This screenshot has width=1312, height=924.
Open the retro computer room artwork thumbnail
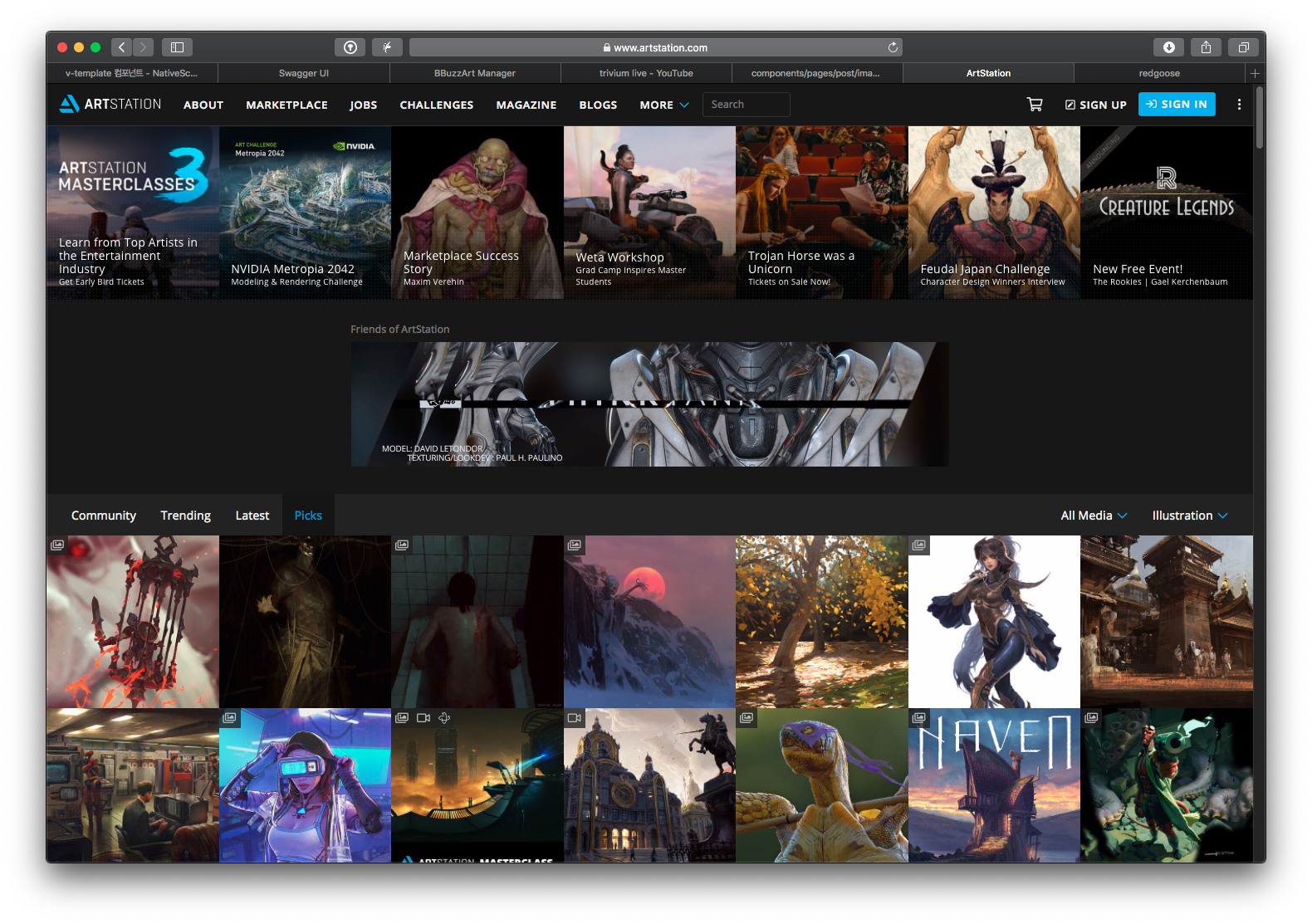(x=133, y=785)
